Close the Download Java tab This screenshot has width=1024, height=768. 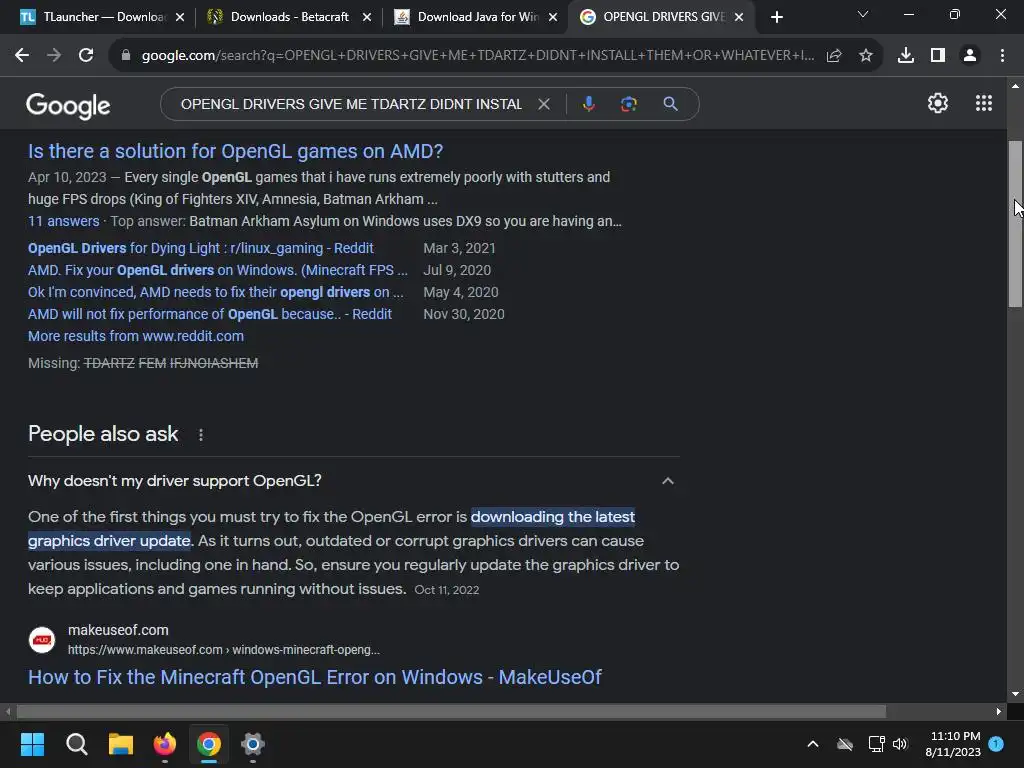coord(553,17)
